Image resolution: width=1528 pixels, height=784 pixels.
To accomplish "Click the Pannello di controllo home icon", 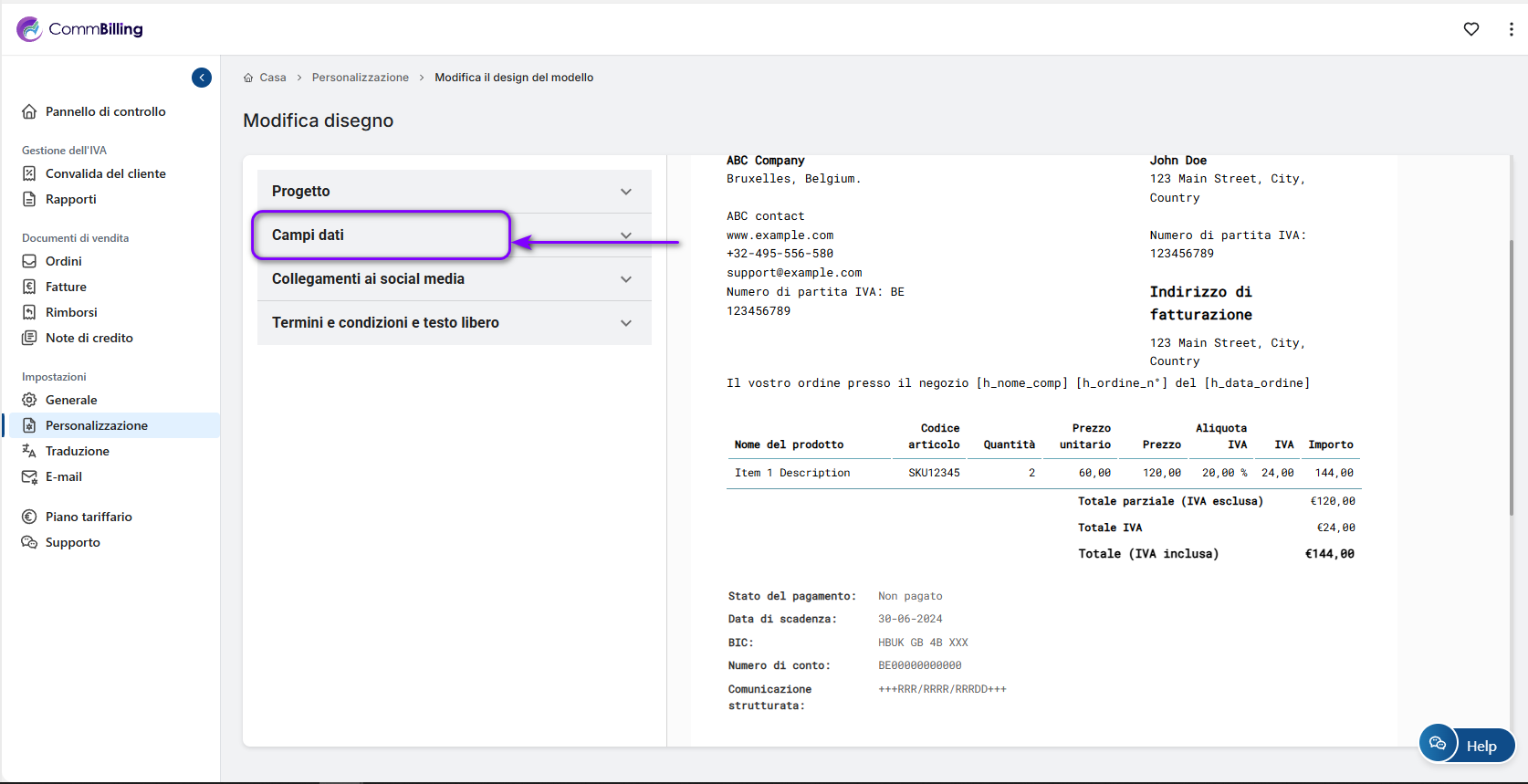I will (29, 111).
